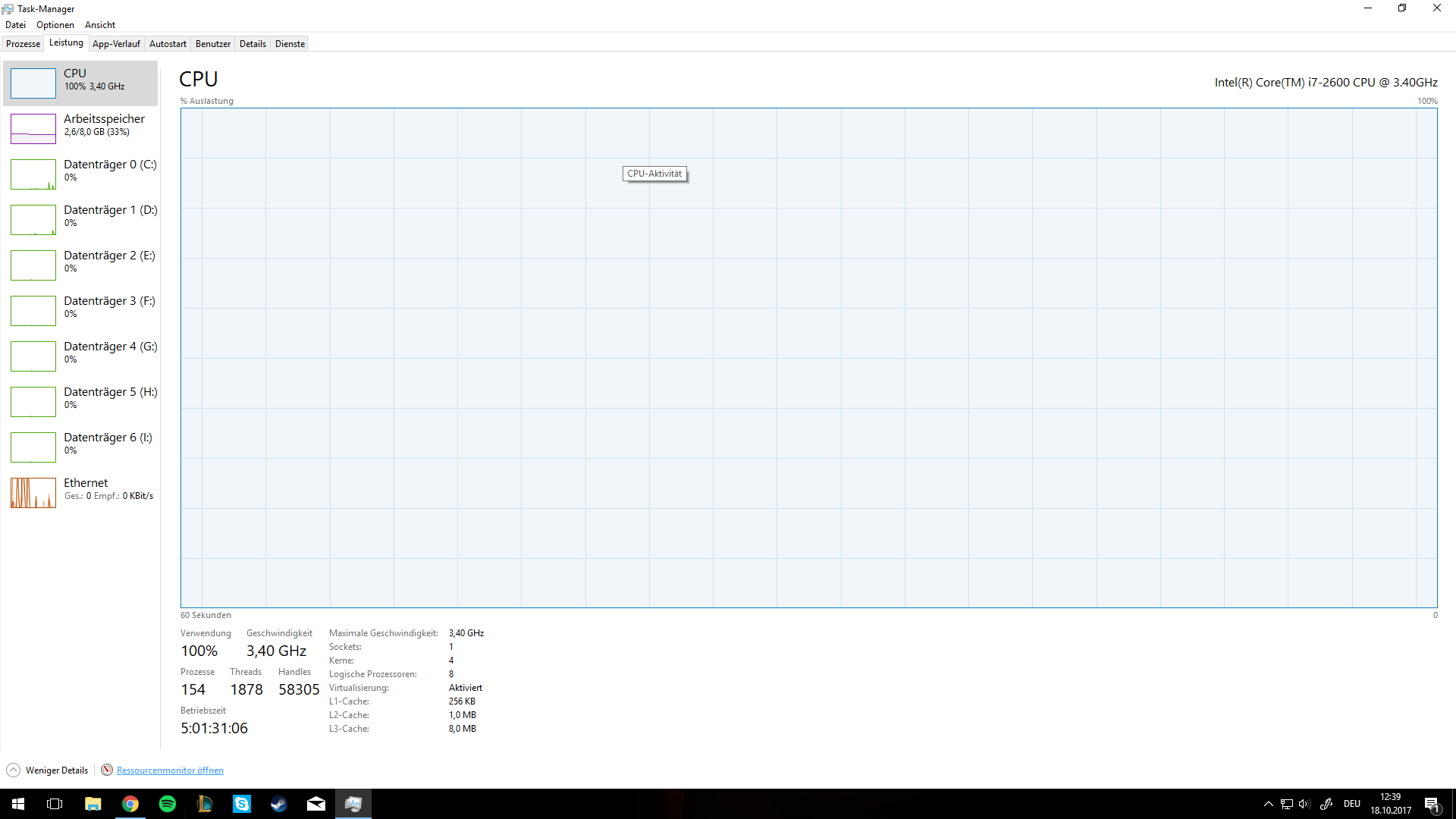The image size is (1456, 819).
Task: Select the Ethernet network graph
Action: click(33, 493)
